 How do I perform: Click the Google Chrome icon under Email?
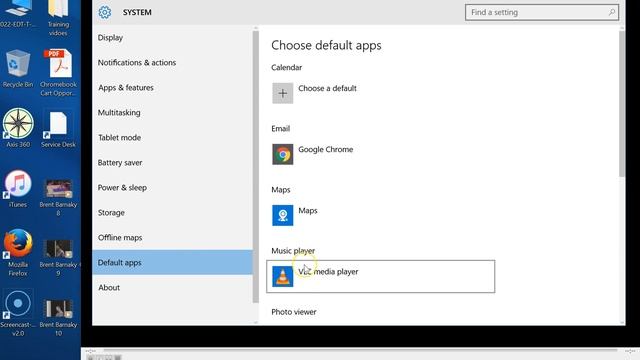[x=282, y=154]
